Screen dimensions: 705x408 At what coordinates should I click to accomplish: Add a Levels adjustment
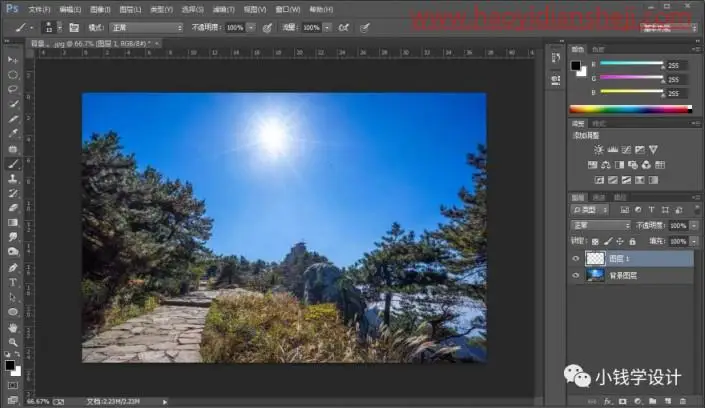[612, 149]
